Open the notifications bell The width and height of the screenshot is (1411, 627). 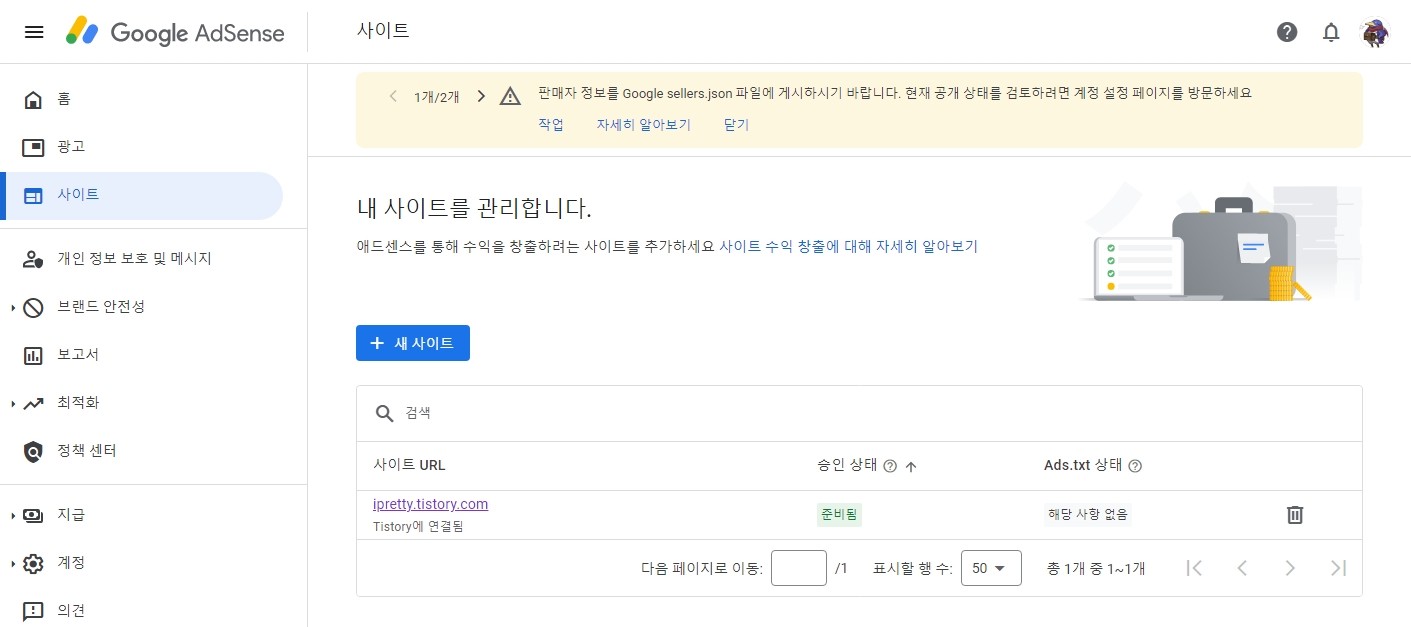tap(1331, 32)
